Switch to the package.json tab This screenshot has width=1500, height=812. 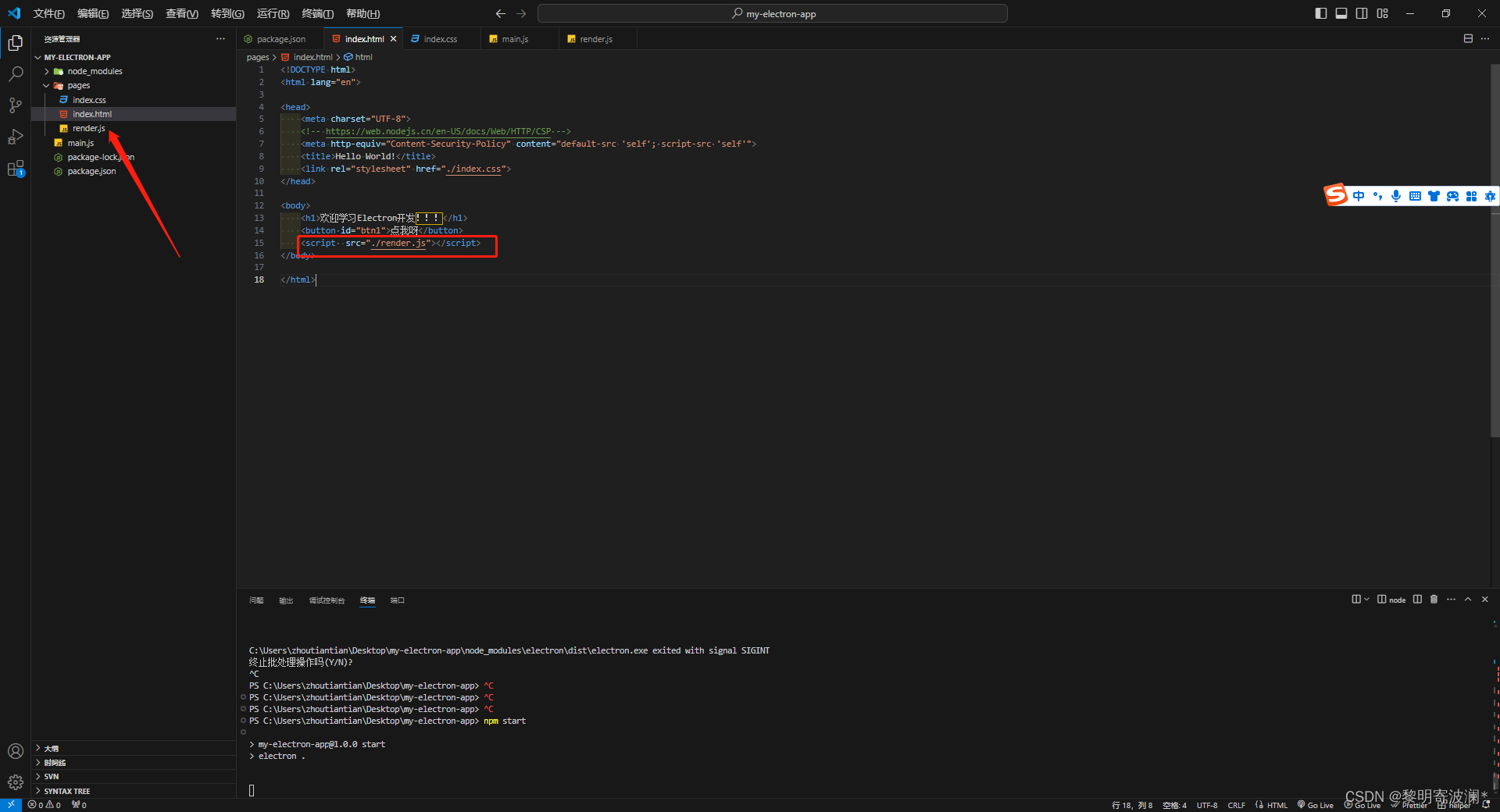280,39
